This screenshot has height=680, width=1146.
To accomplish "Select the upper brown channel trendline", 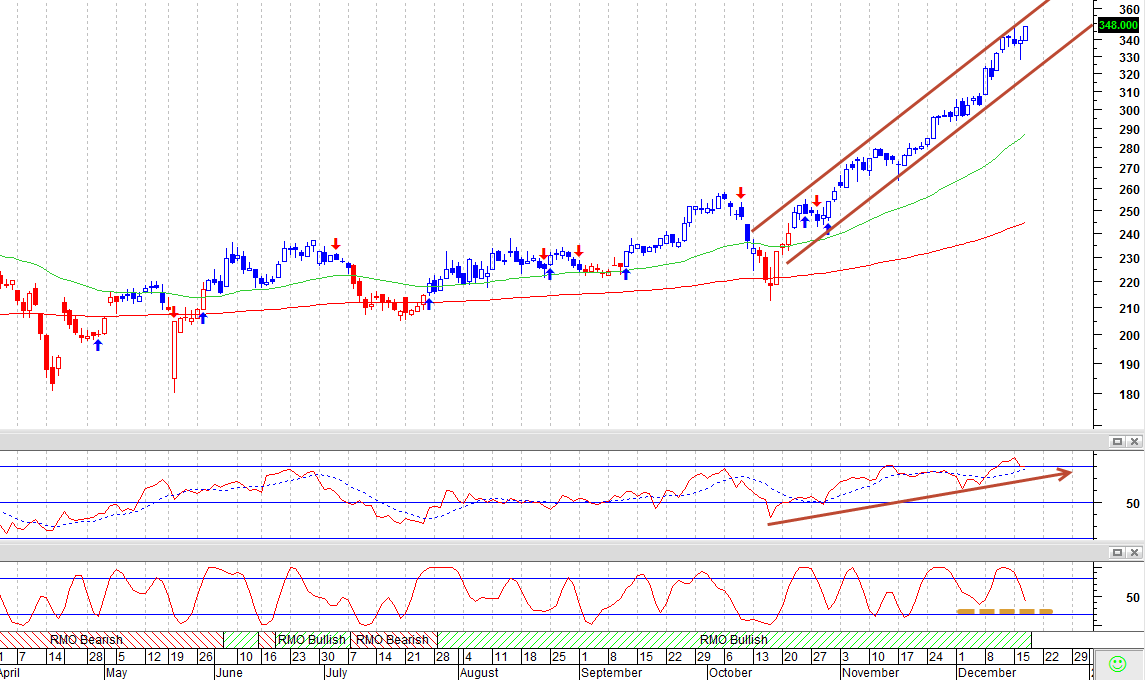I will click(900, 116).
